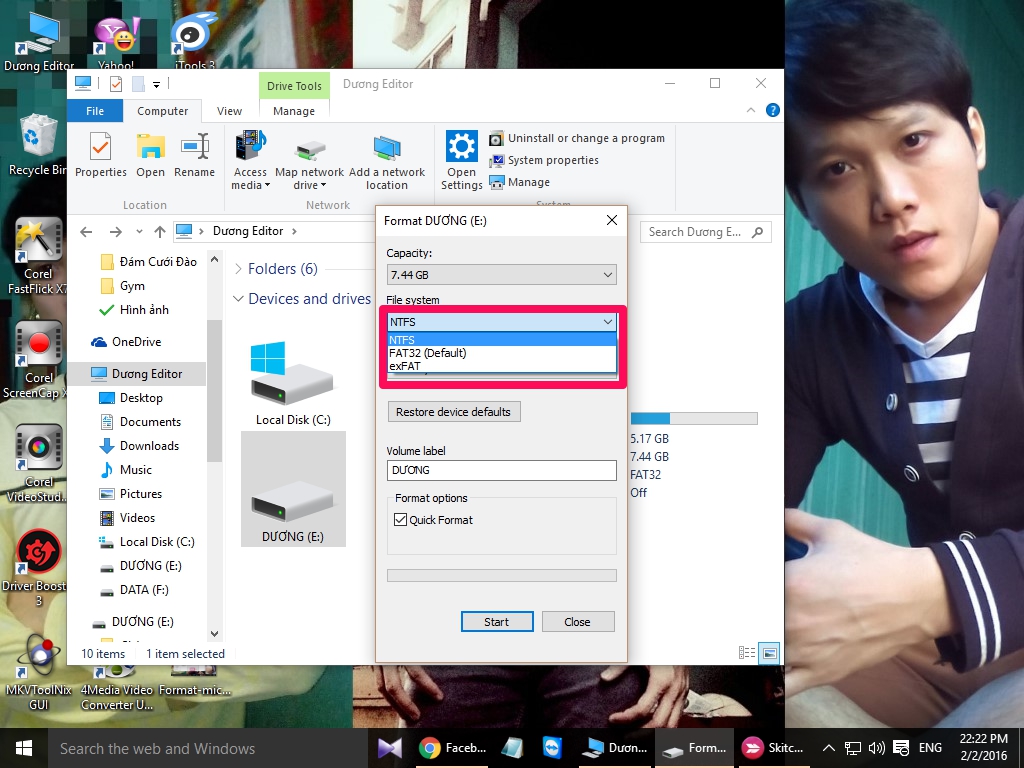Click the Properties icon in the Location group

[100, 155]
